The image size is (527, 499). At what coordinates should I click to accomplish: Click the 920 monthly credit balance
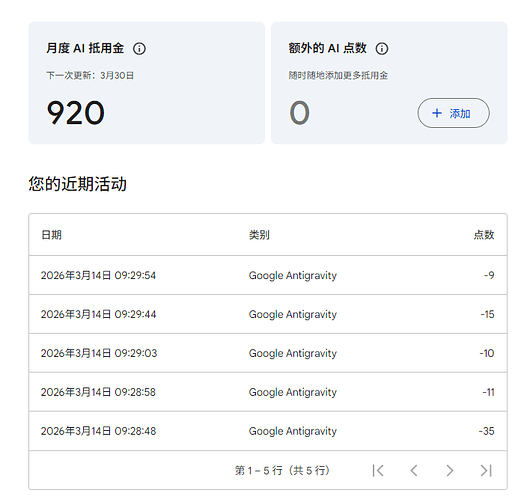click(76, 113)
